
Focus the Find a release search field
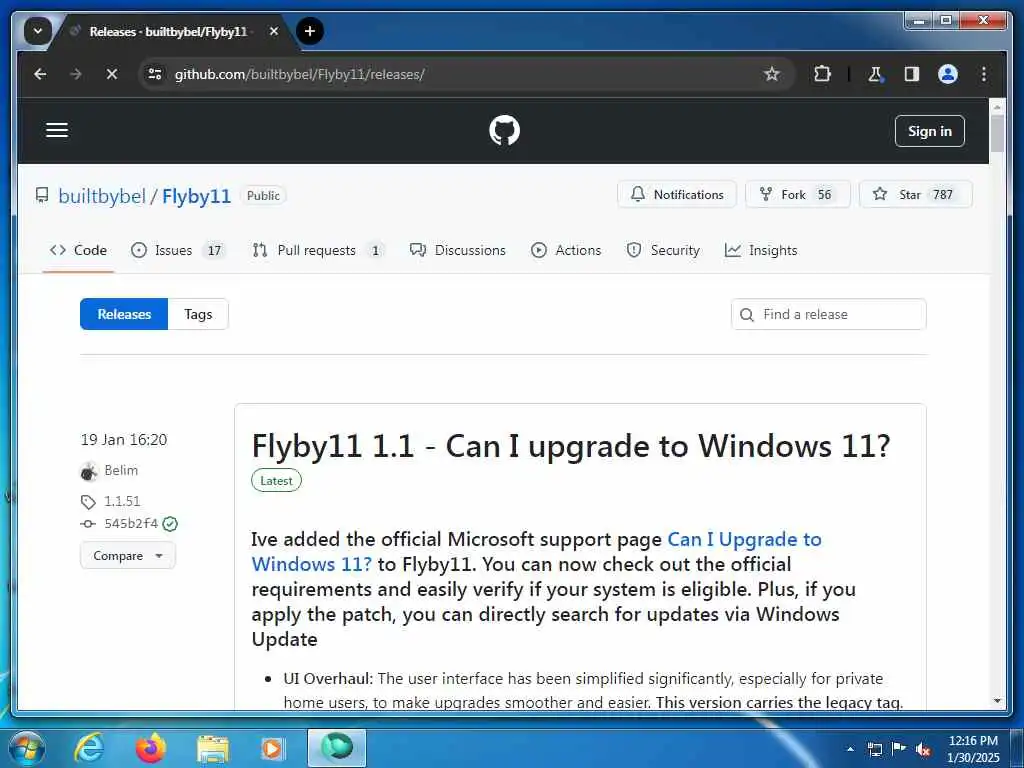[x=828, y=314]
